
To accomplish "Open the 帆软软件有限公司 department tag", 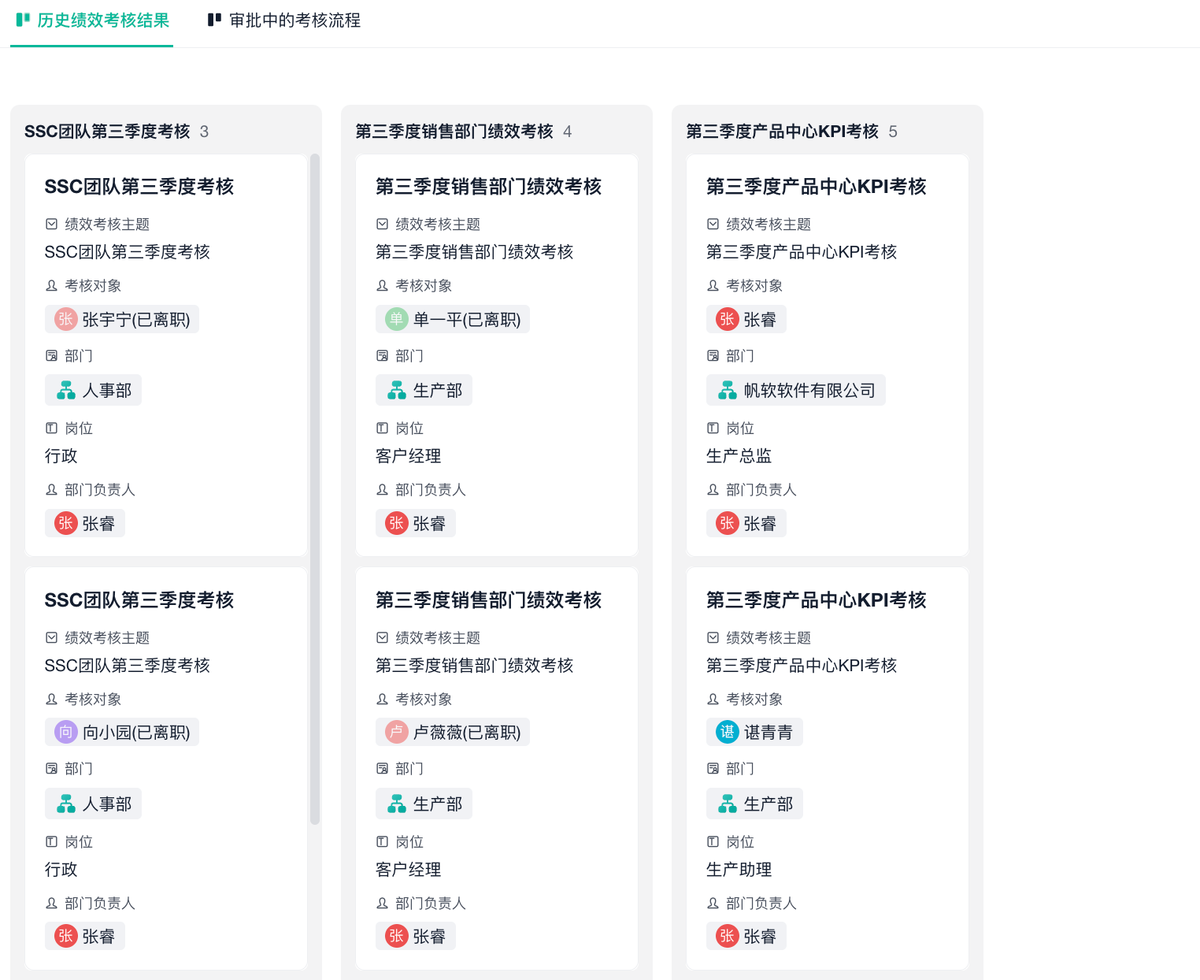I will [796, 390].
